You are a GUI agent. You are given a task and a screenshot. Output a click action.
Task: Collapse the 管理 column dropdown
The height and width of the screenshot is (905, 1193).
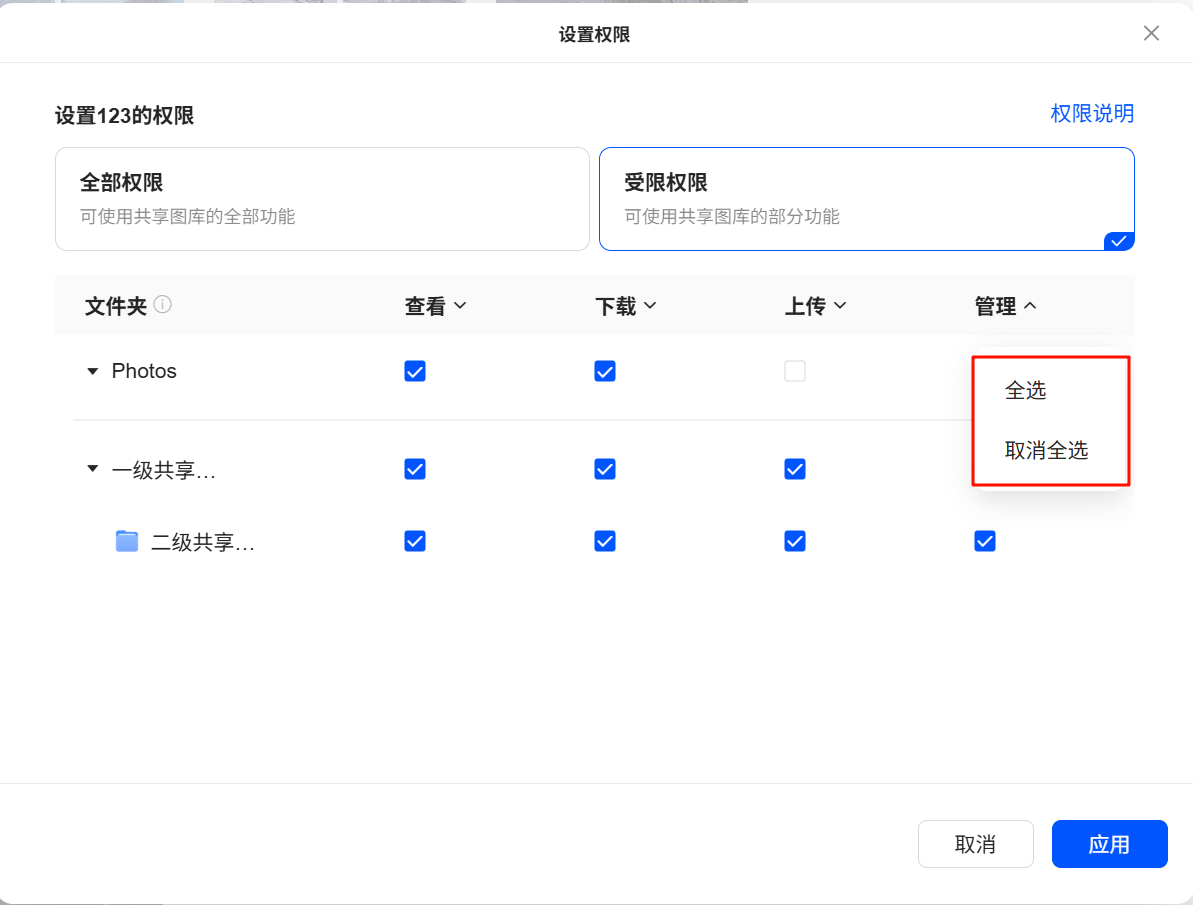pyautogui.click(x=1006, y=306)
